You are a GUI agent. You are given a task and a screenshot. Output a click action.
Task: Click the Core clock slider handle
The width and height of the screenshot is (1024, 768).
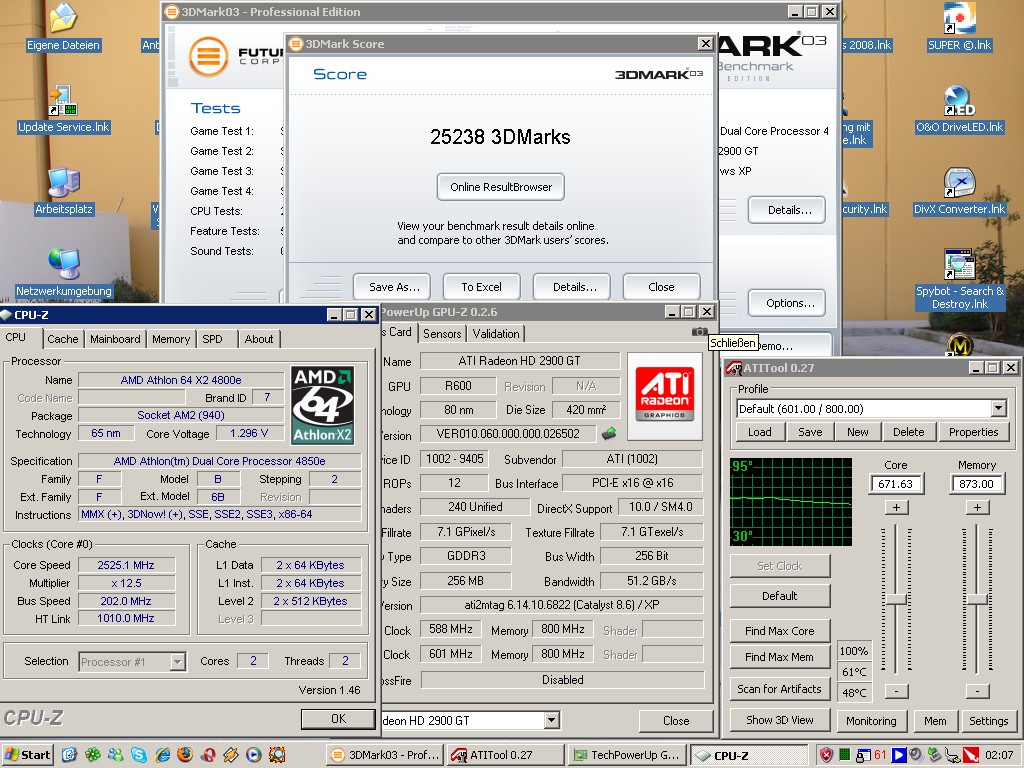(896, 598)
